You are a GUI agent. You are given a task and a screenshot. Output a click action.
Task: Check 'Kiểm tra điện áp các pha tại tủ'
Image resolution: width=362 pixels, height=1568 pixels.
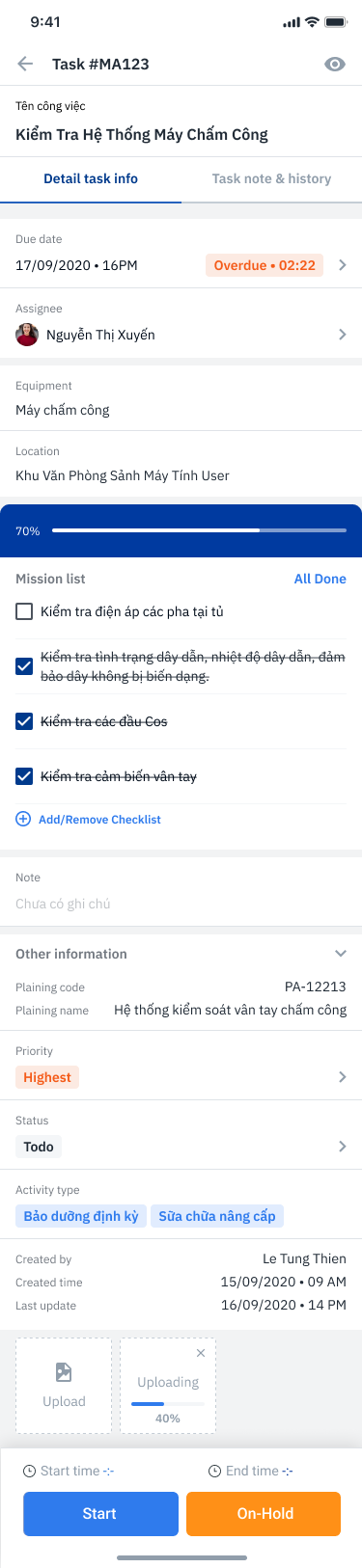point(24,611)
